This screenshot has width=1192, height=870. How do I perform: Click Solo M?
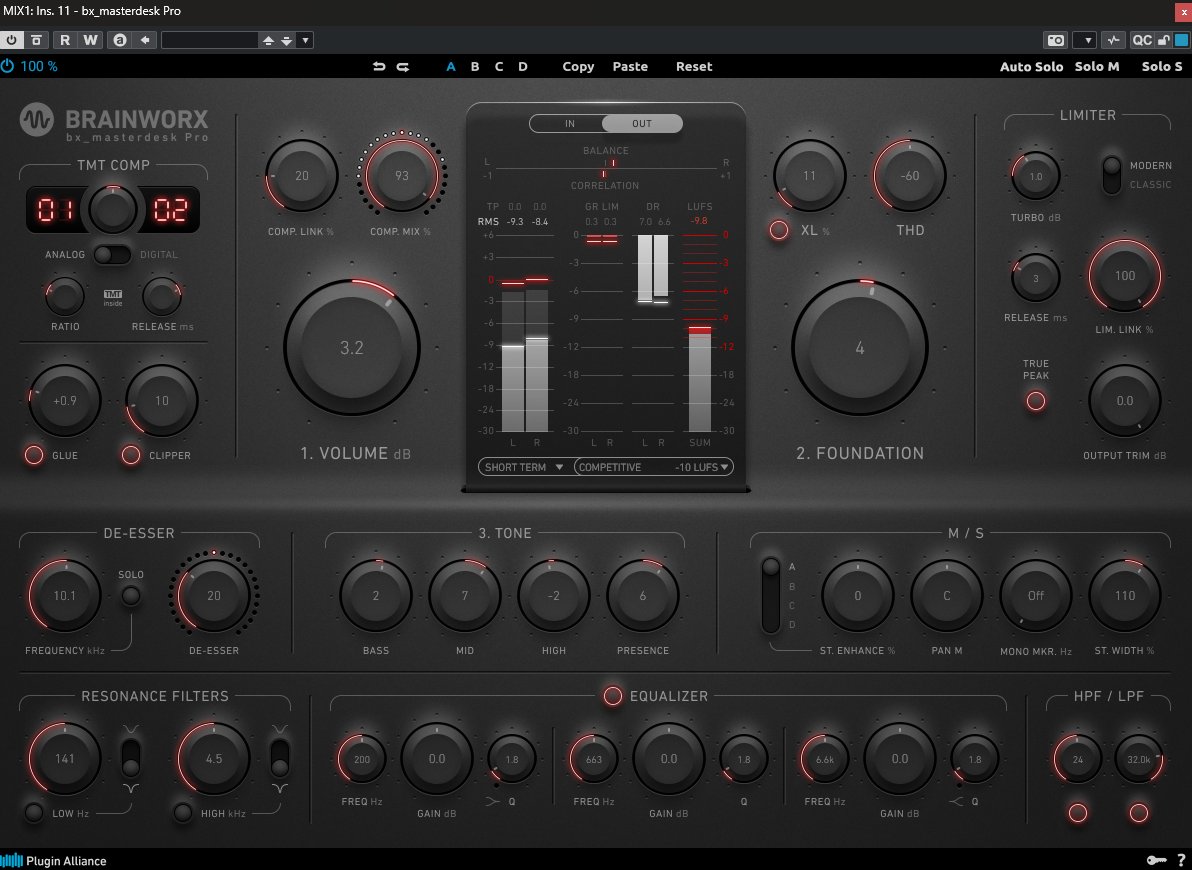1097,67
